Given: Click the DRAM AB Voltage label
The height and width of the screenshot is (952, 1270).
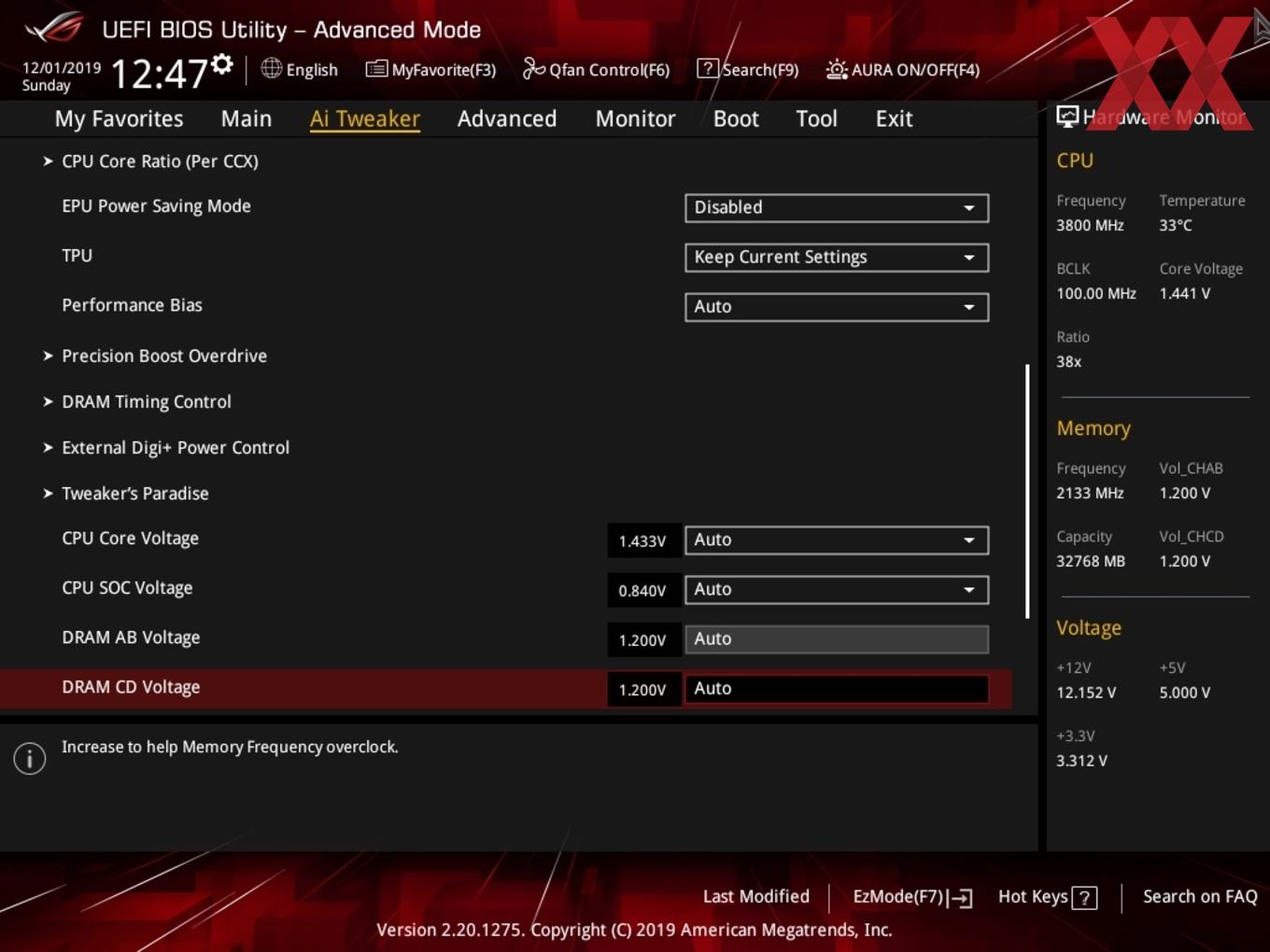Looking at the screenshot, I should 131,637.
